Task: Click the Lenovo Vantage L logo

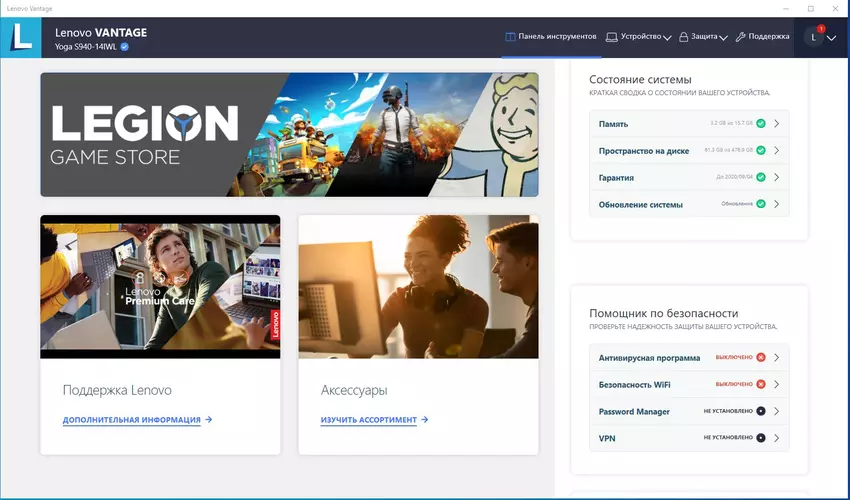Action: 21,38
